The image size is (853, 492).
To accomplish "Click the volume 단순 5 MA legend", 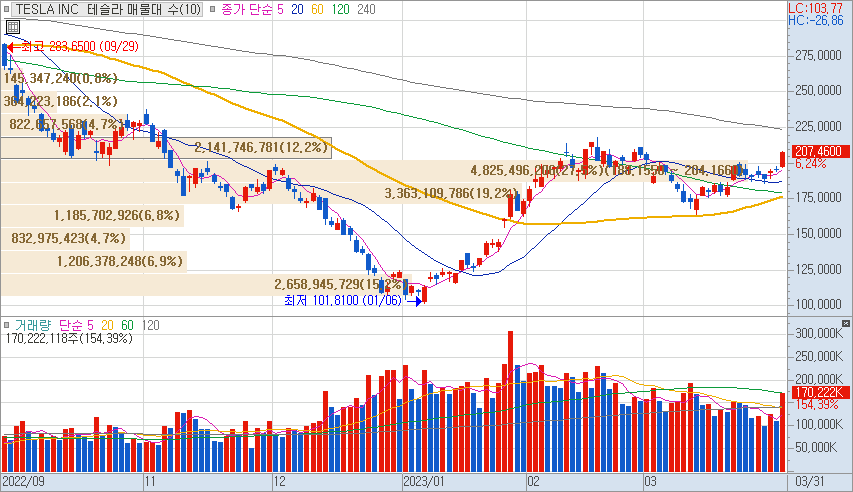I will [76, 325].
